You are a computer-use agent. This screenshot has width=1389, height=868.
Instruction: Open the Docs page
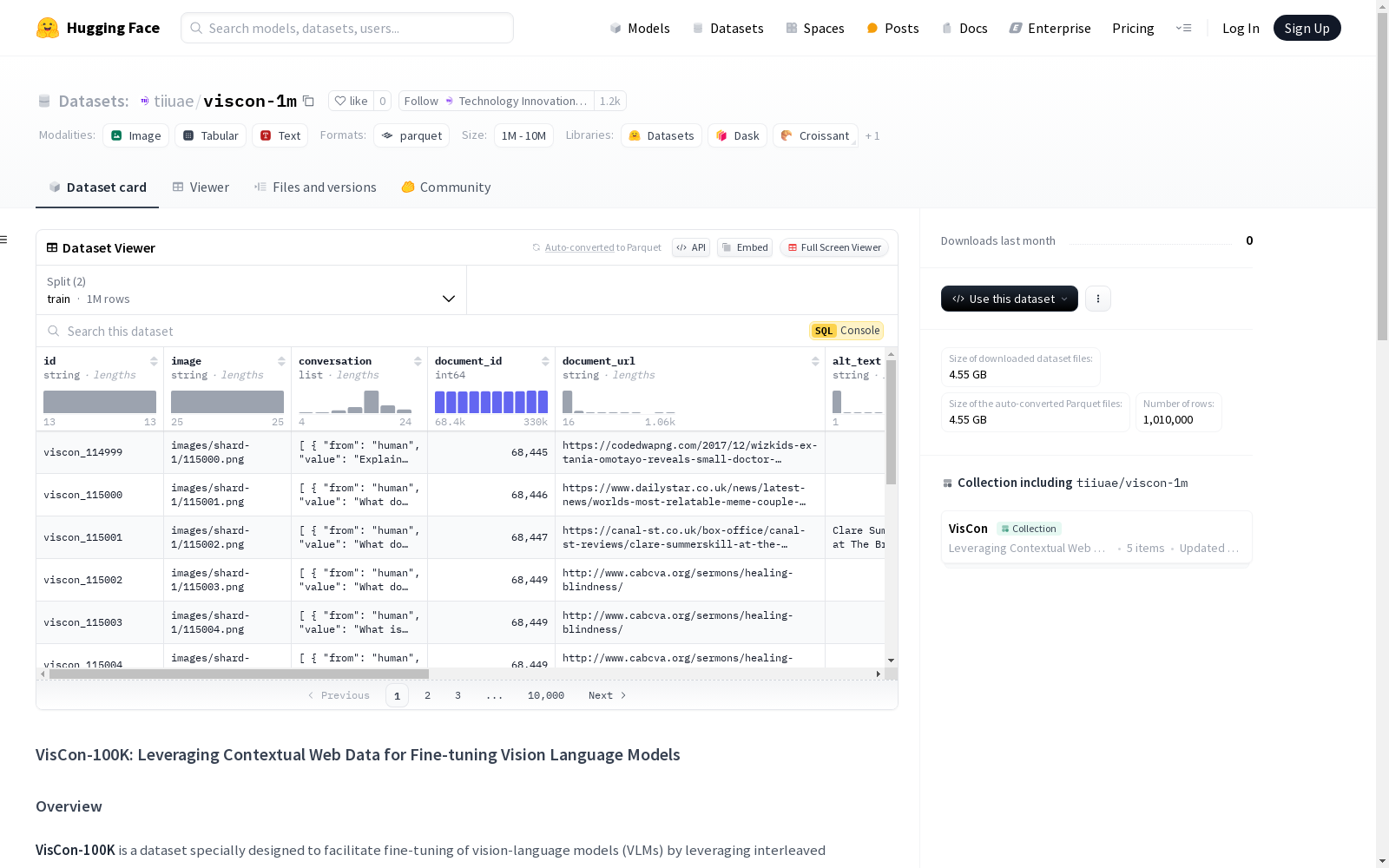click(964, 28)
